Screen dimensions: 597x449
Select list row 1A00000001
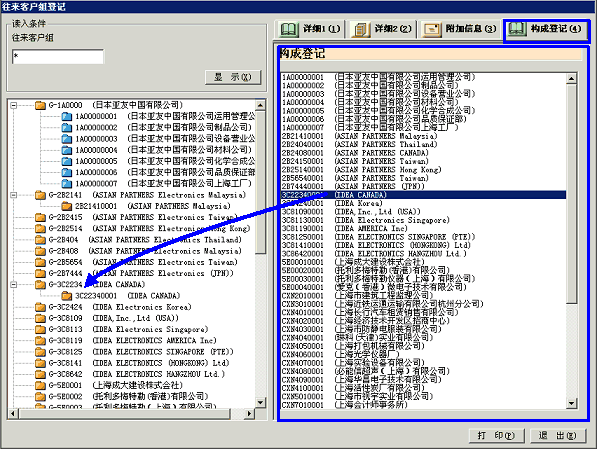click(x=423, y=77)
